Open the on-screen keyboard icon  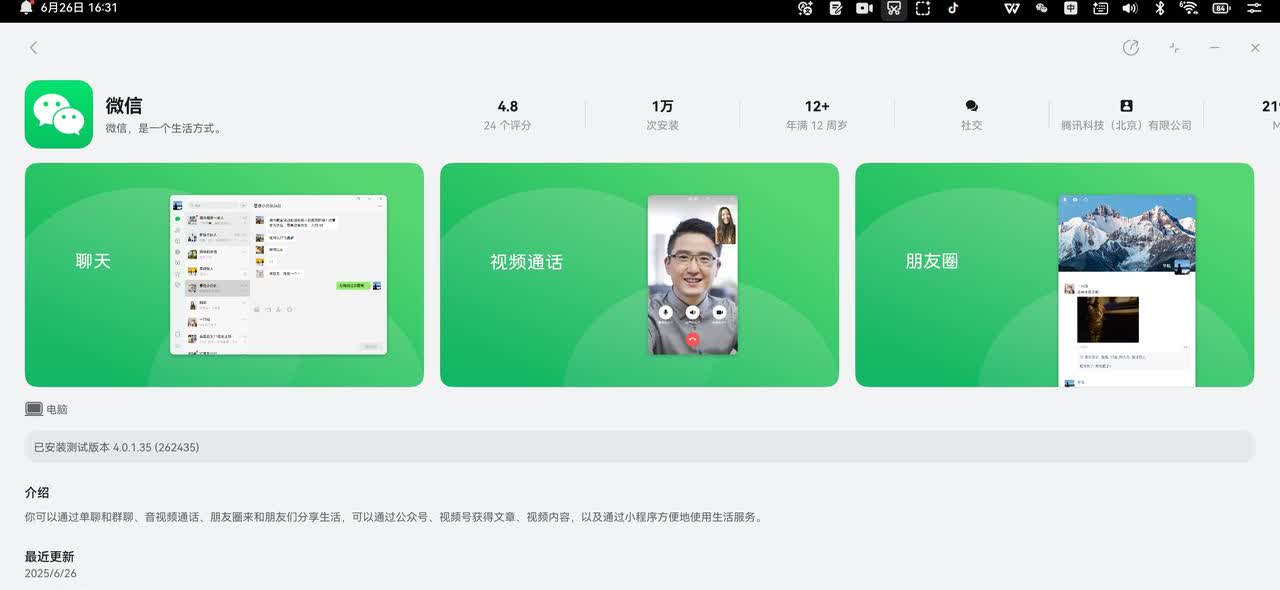click(1100, 8)
